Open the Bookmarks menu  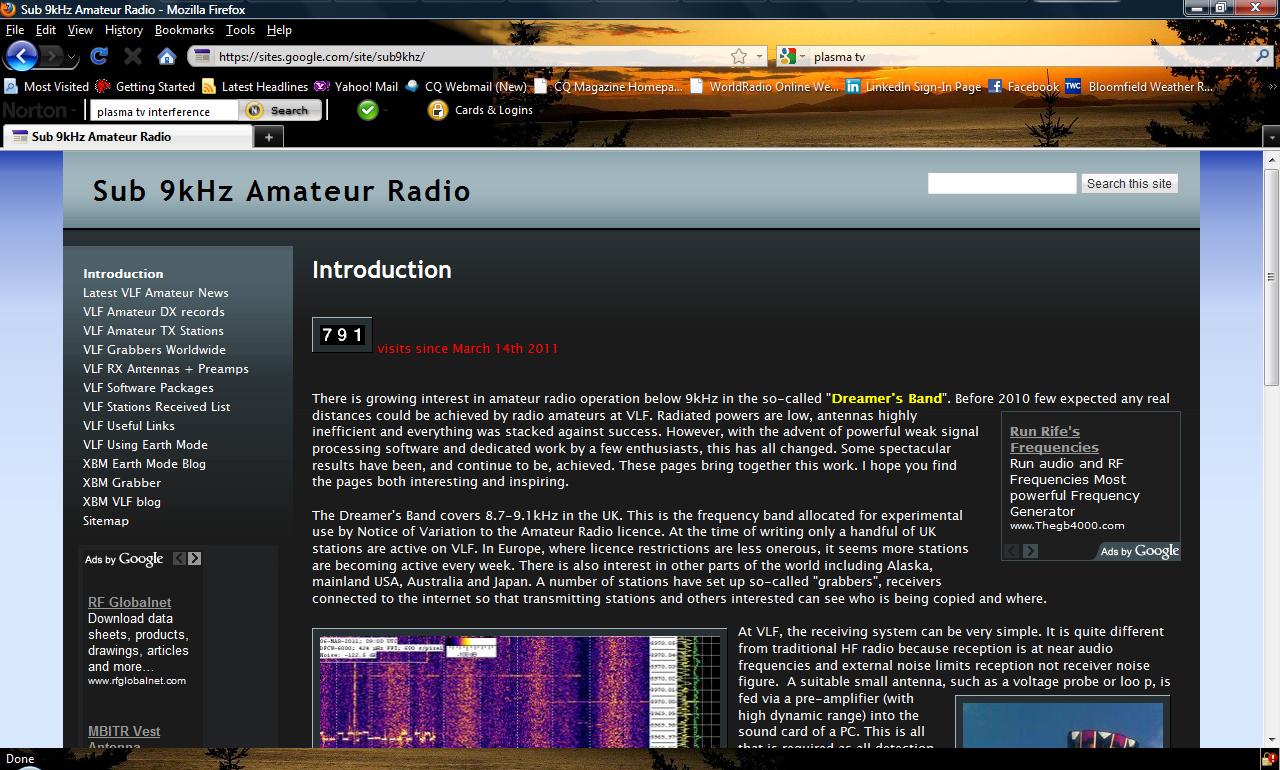click(185, 30)
